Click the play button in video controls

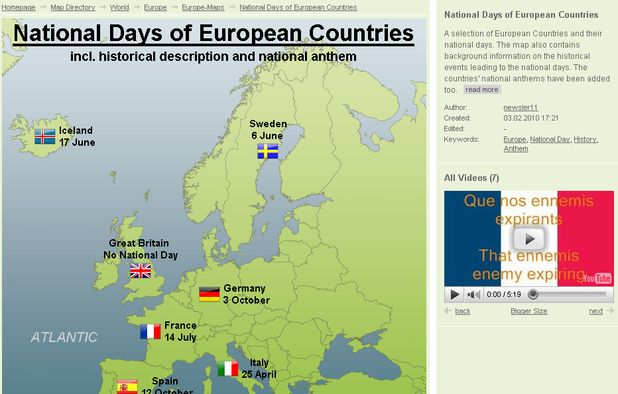(x=454, y=294)
